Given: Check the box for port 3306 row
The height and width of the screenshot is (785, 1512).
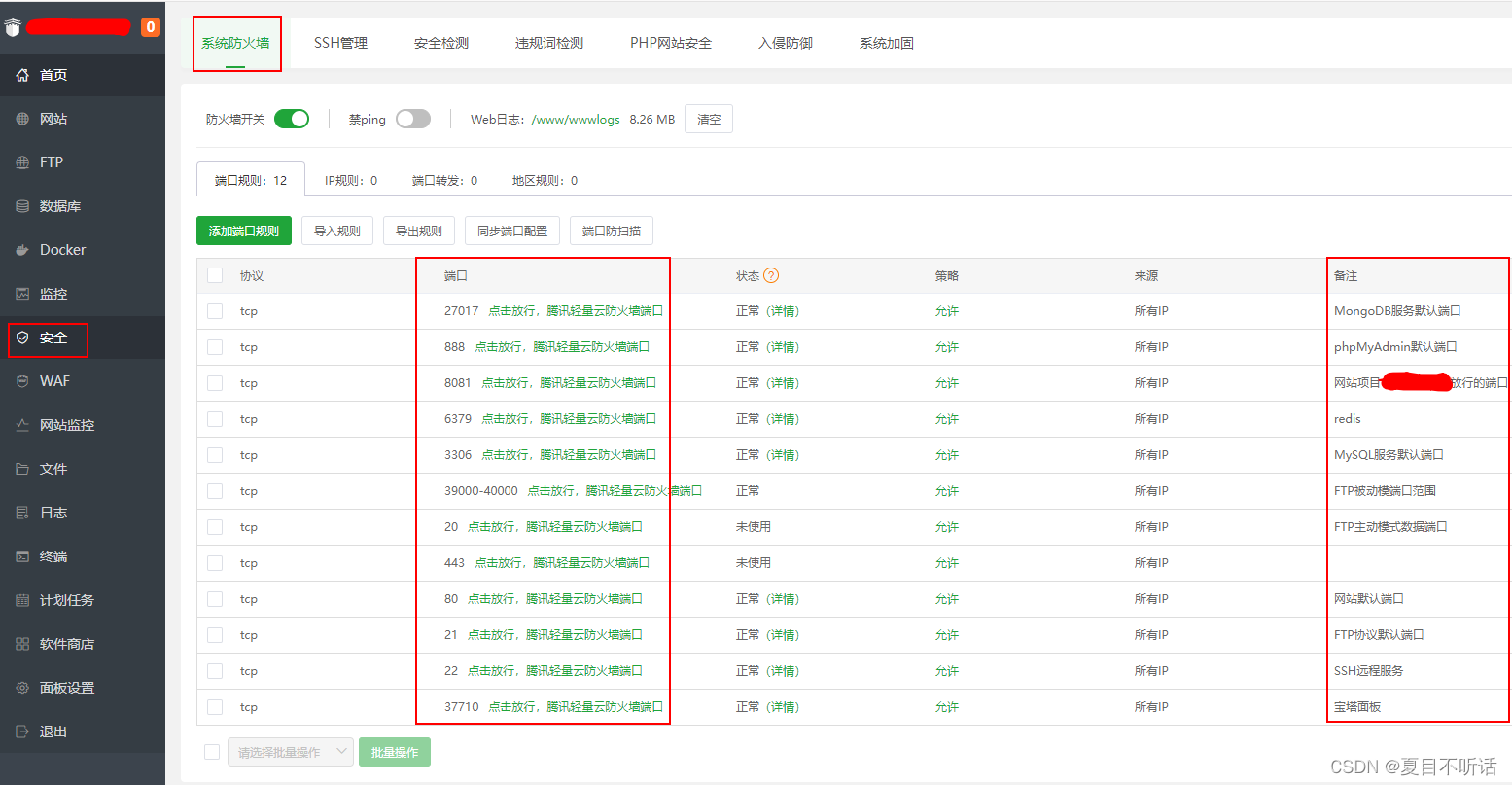Looking at the screenshot, I should click(x=215, y=455).
